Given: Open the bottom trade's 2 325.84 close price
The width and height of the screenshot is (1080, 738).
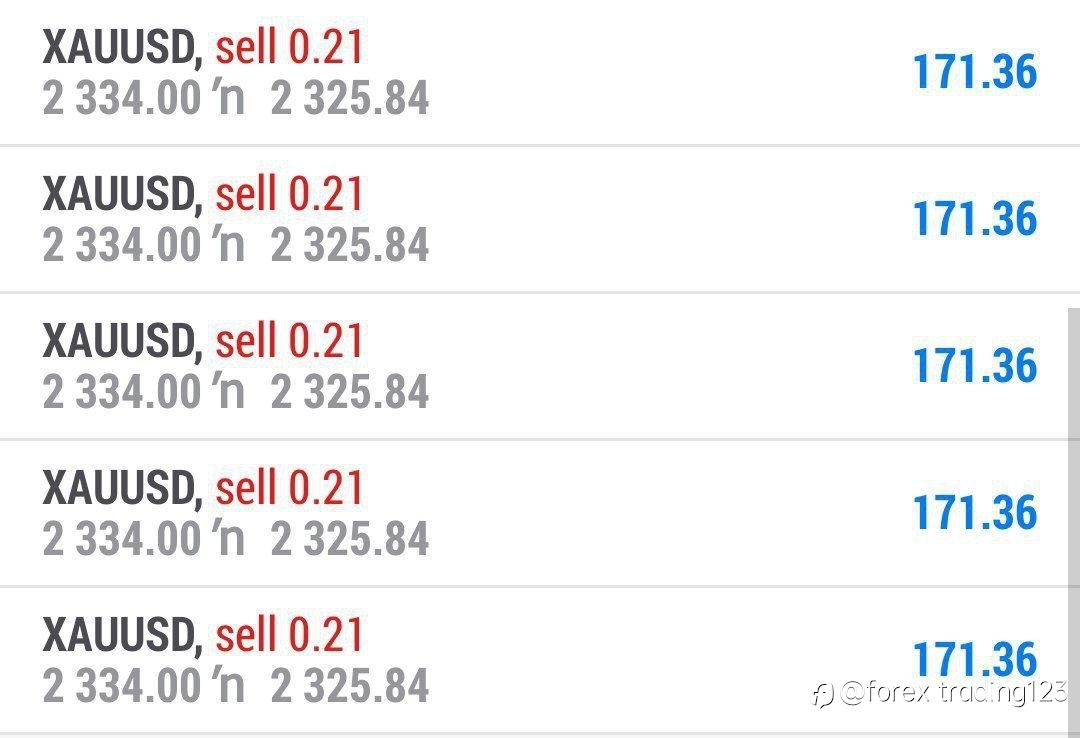Looking at the screenshot, I should coord(350,686).
